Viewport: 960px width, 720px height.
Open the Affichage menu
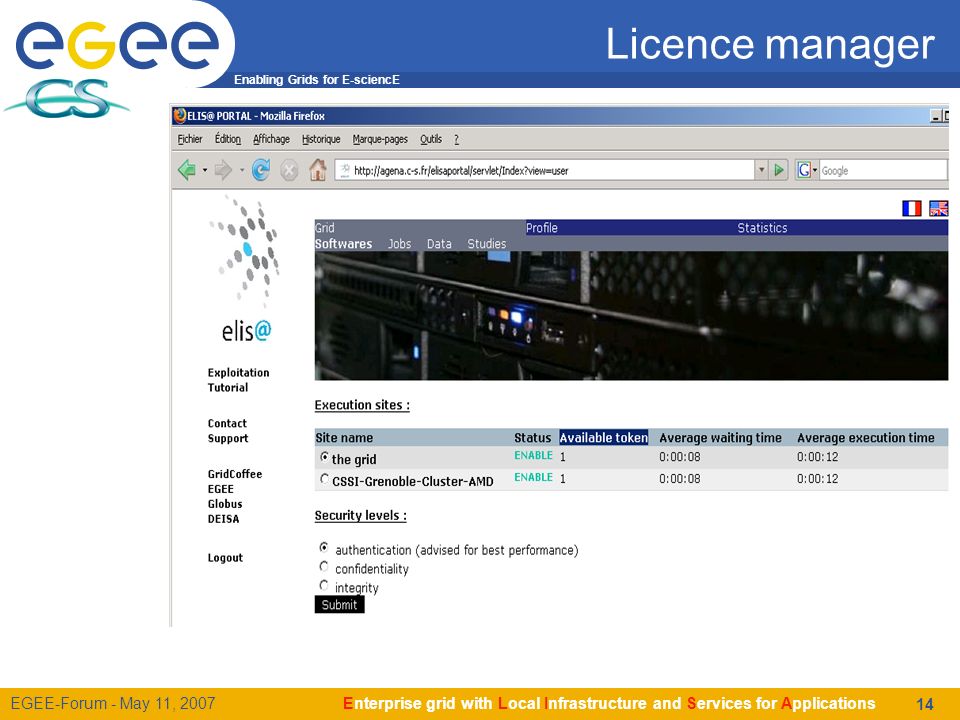click(x=271, y=139)
